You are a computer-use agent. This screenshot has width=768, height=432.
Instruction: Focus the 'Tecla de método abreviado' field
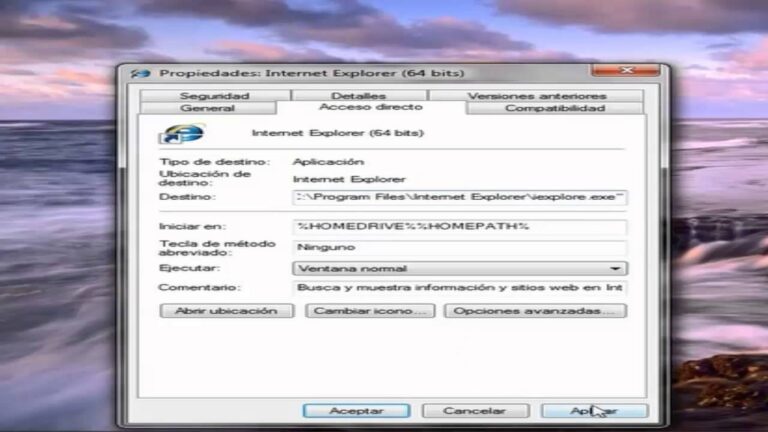point(460,247)
